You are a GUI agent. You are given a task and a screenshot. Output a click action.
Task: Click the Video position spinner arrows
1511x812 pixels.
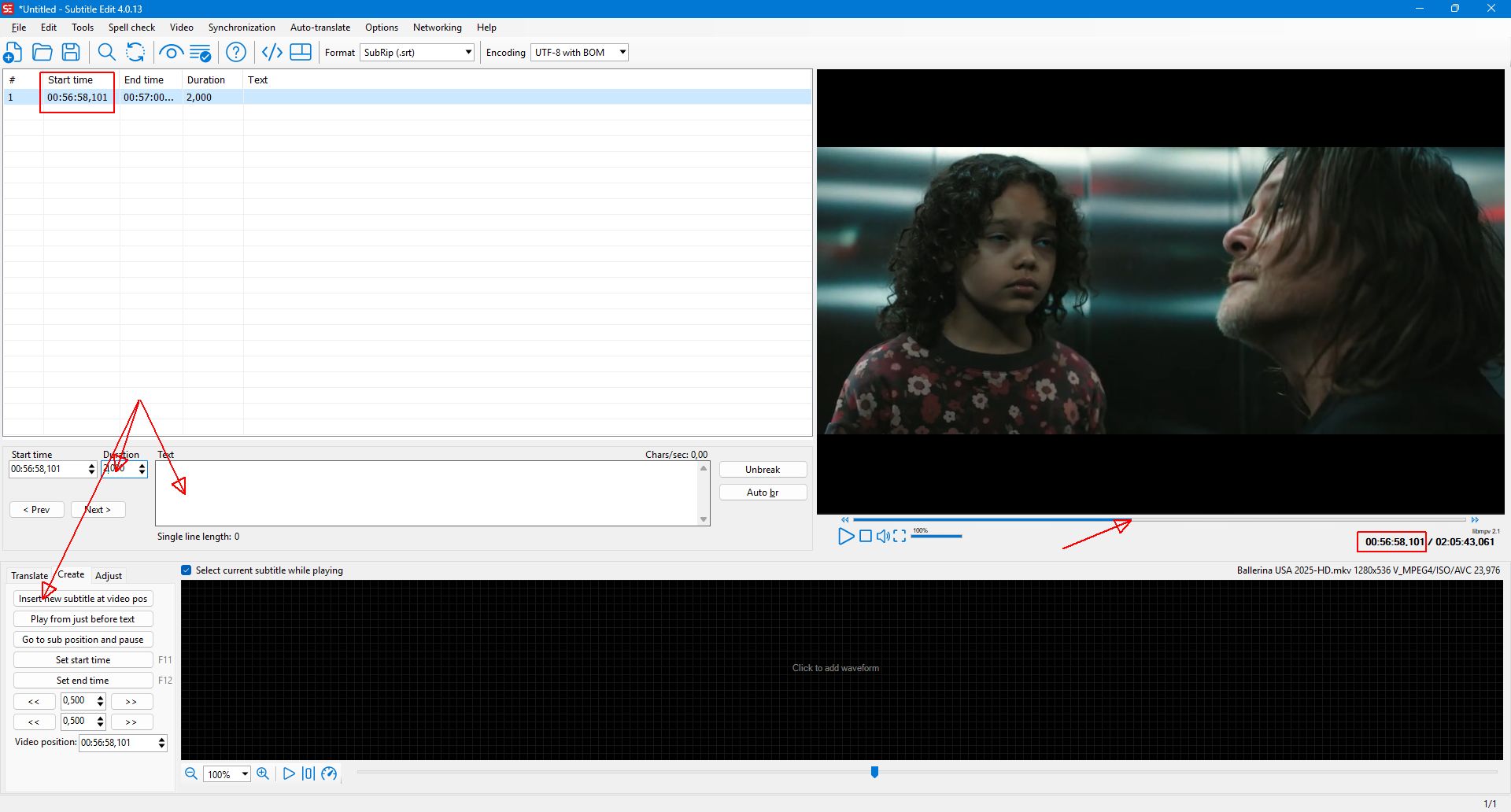(x=161, y=743)
